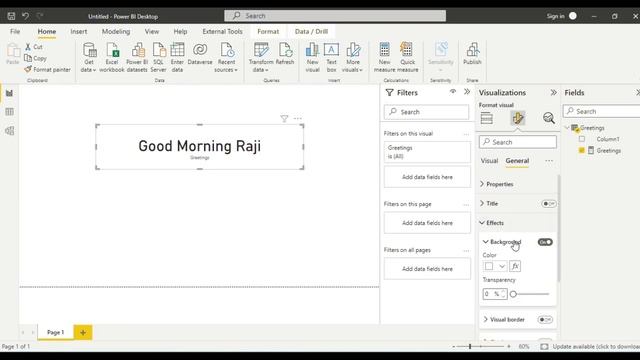Toggle the Title switch on
640x360 pixels.
pyautogui.click(x=548, y=203)
